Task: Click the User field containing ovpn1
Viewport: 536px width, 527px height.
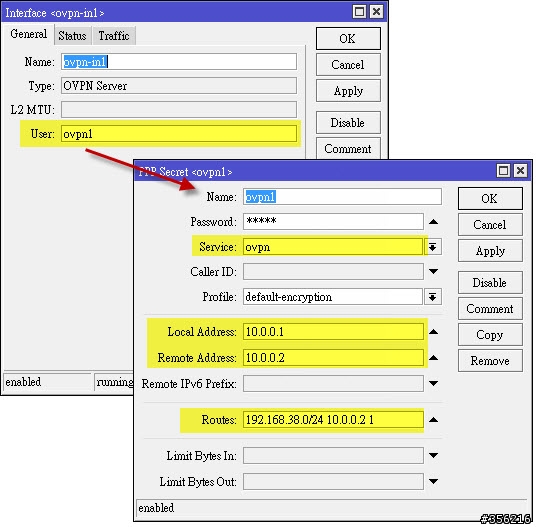Action: click(179, 134)
